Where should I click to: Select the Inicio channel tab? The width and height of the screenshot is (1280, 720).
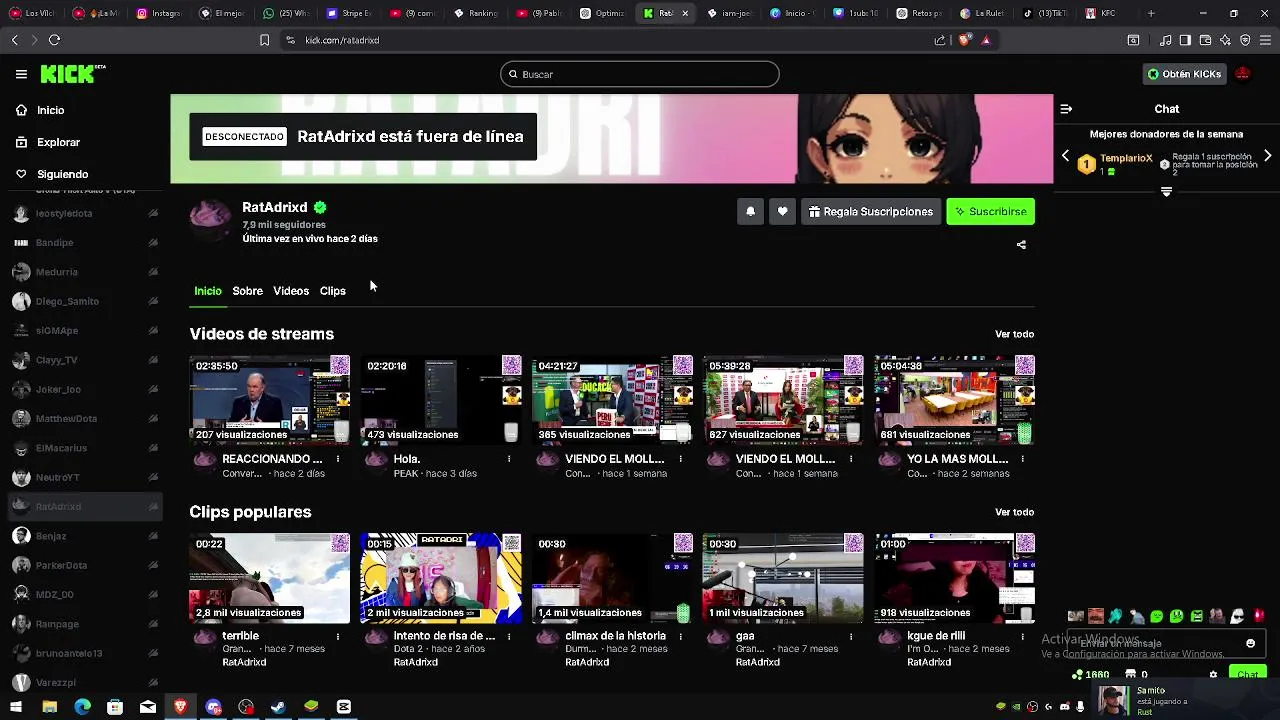coord(208,291)
